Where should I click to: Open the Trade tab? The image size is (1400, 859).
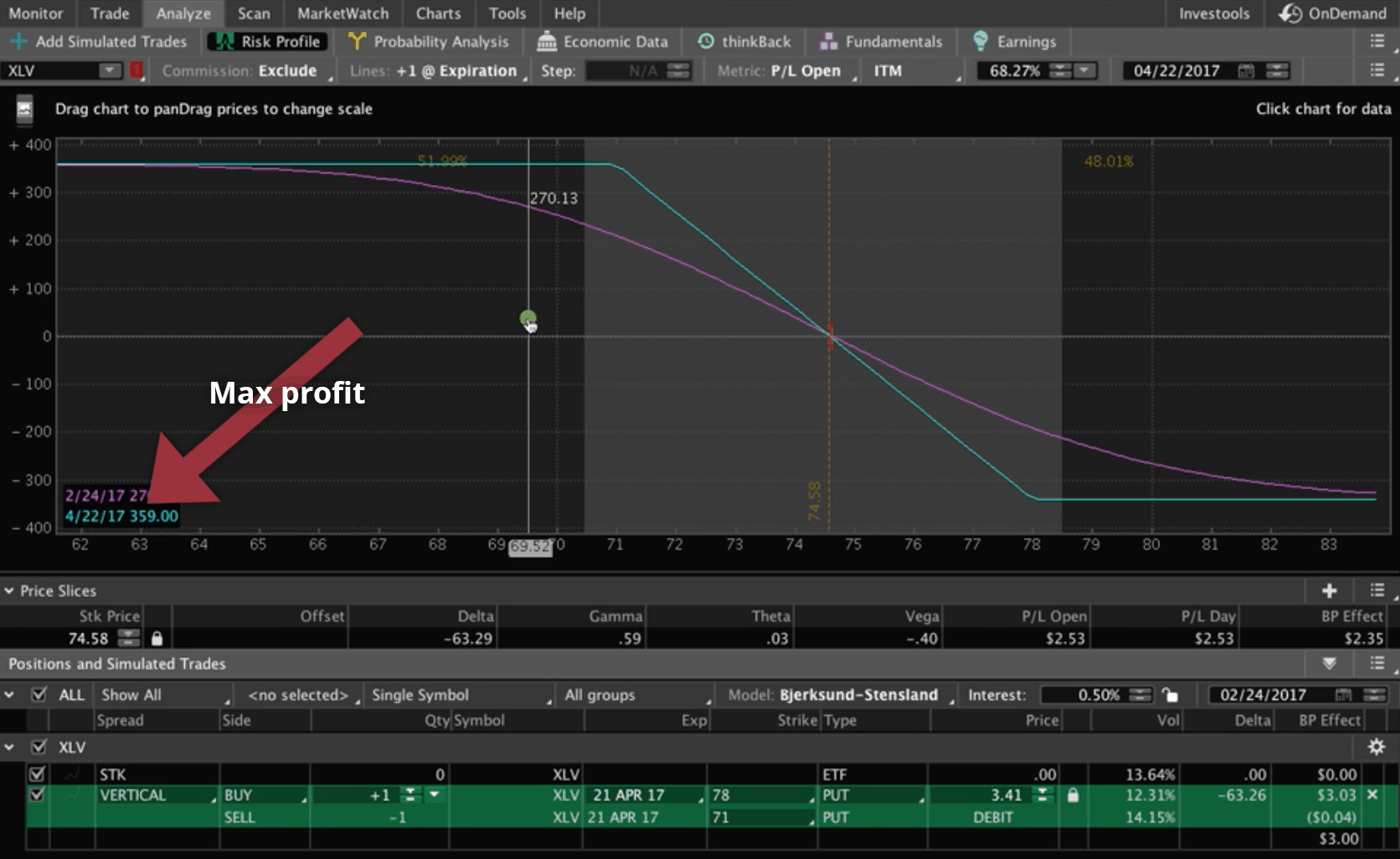point(110,13)
